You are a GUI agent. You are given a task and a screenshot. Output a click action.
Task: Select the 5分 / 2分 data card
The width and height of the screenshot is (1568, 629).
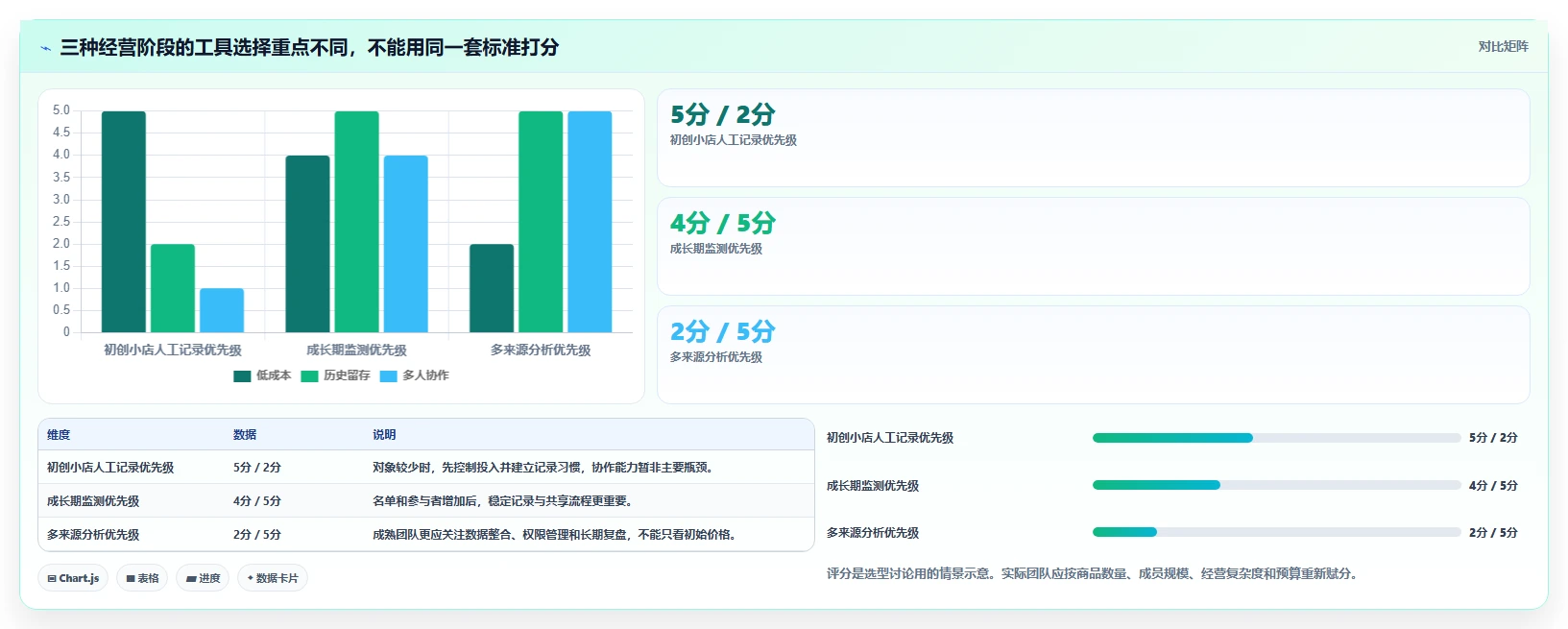(x=1093, y=138)
